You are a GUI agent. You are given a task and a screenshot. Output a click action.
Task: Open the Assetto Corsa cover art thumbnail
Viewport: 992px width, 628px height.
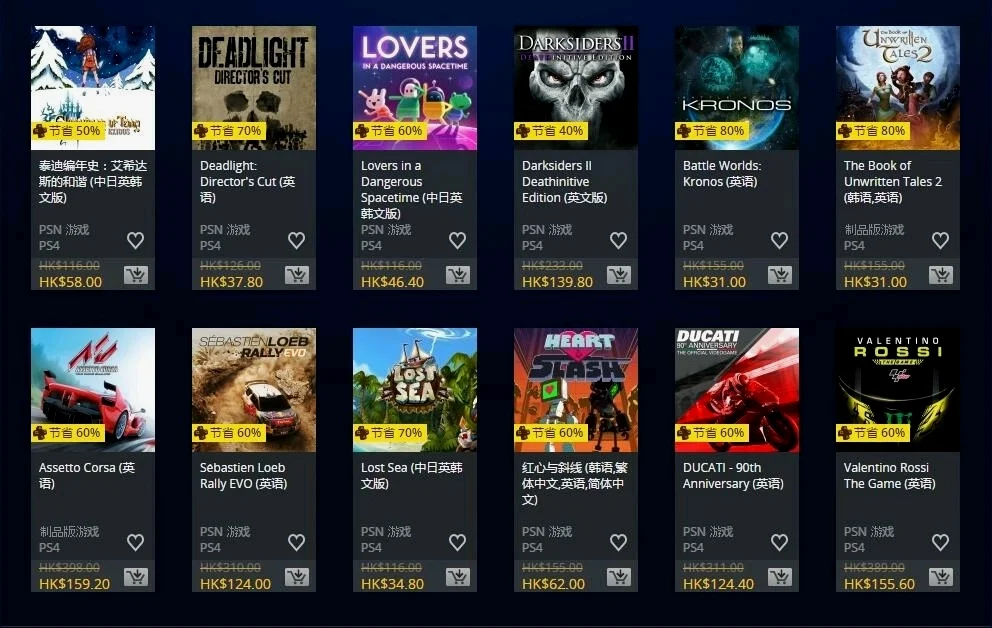pyautogui.click(x=93, y=390)
